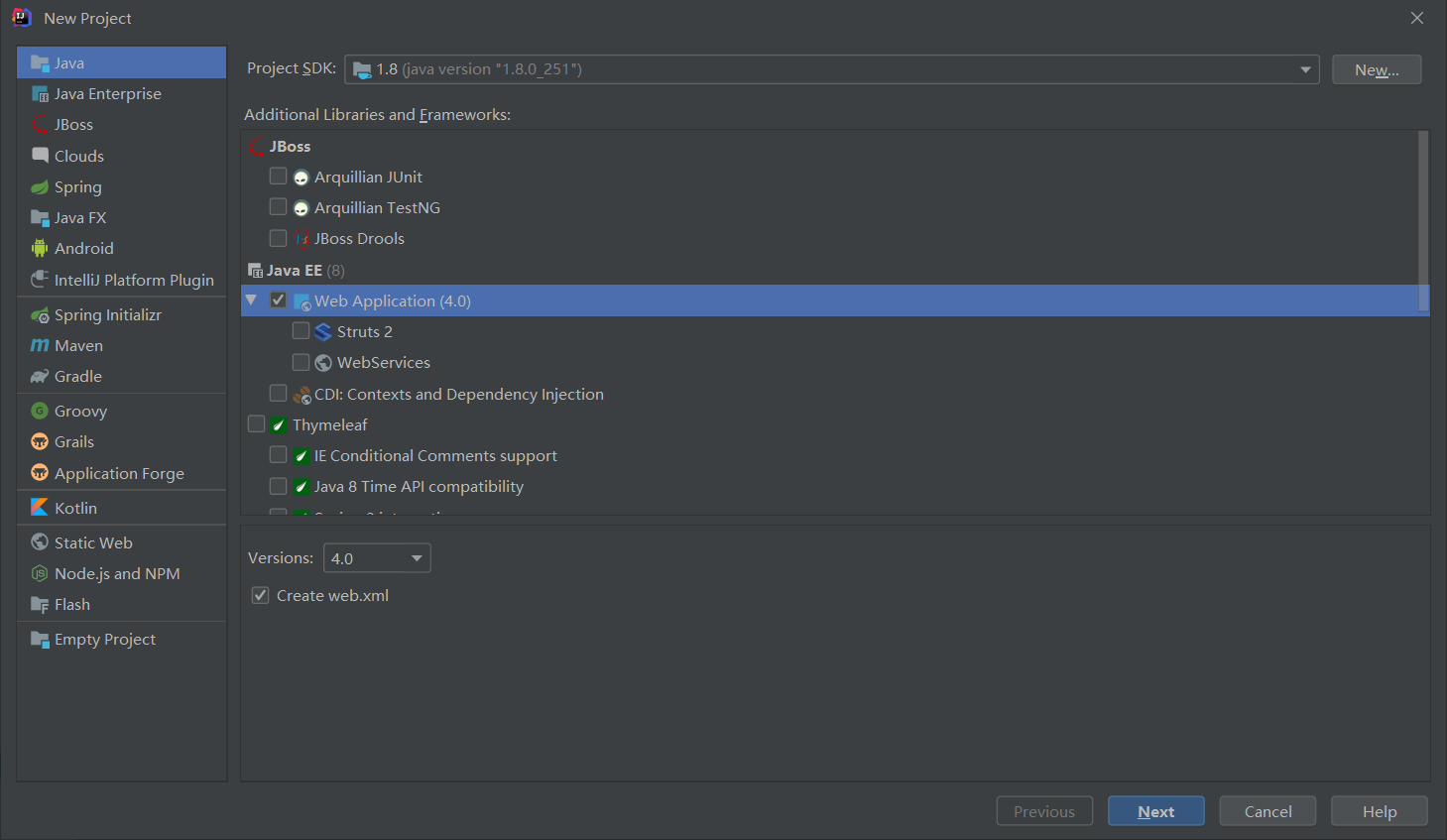
Task: Click the Spring leaf icon
Action: 40,186
